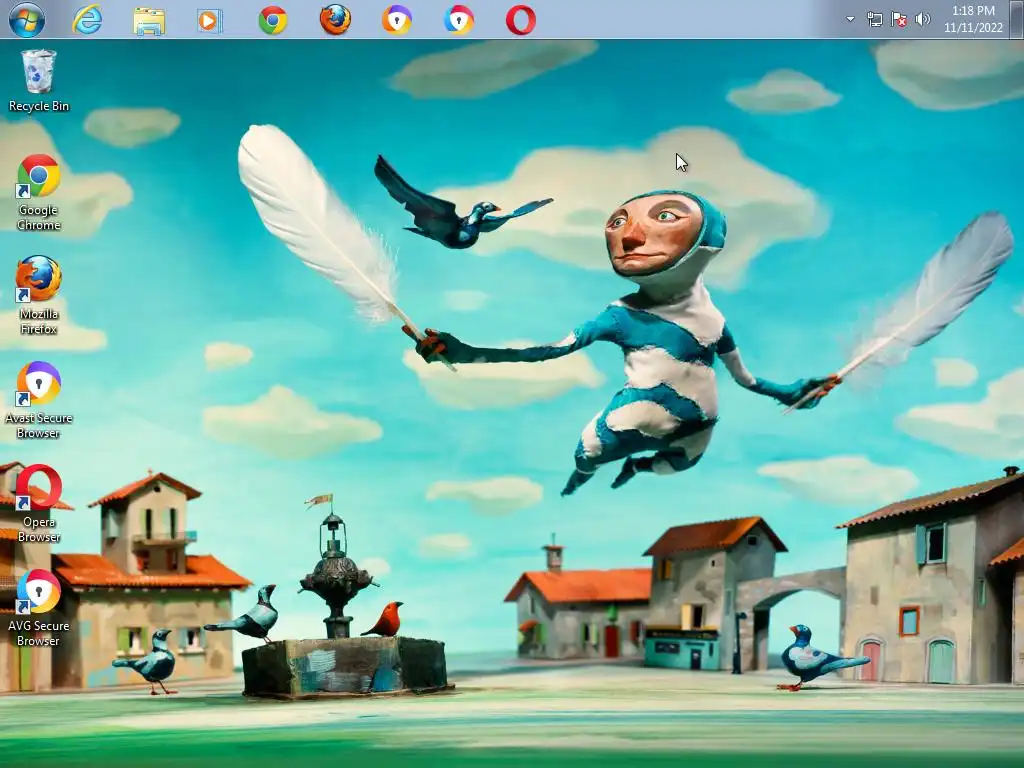Select Opera Browser desktop shortcut
The height and width of the screenshot is (768, 1024).
(39, 504)
